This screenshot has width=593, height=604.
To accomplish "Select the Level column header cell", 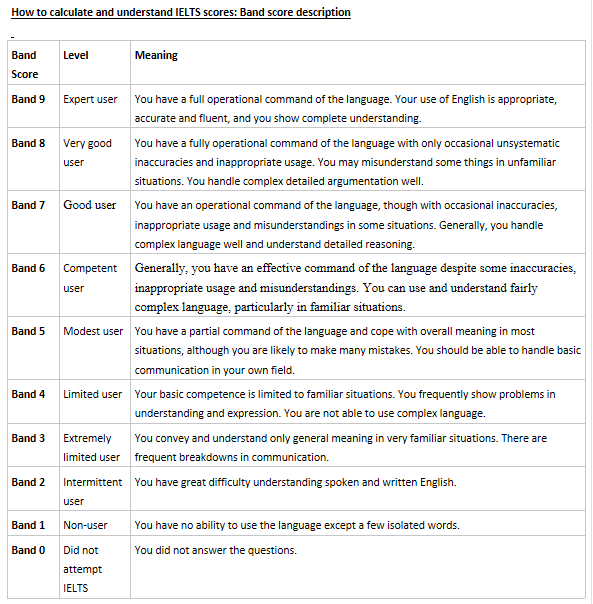I will coord(95,63).
